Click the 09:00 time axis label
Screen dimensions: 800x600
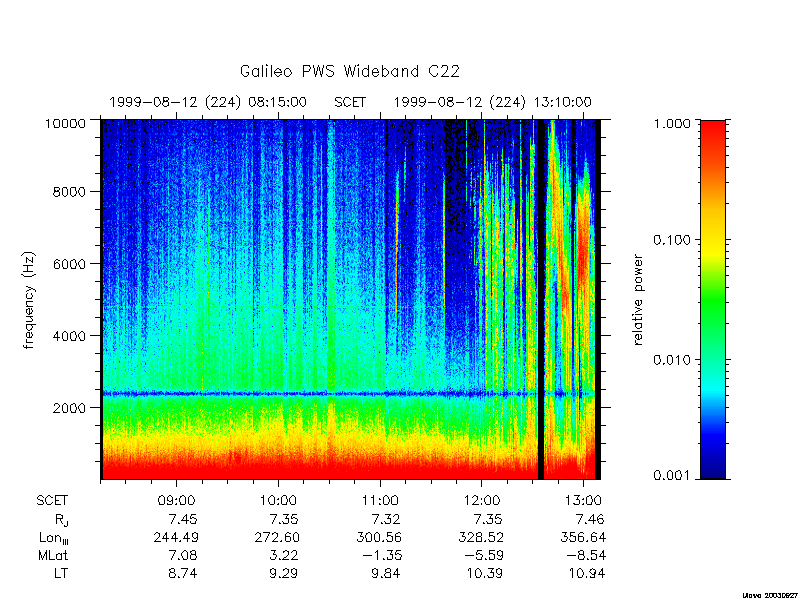point(177,501)
